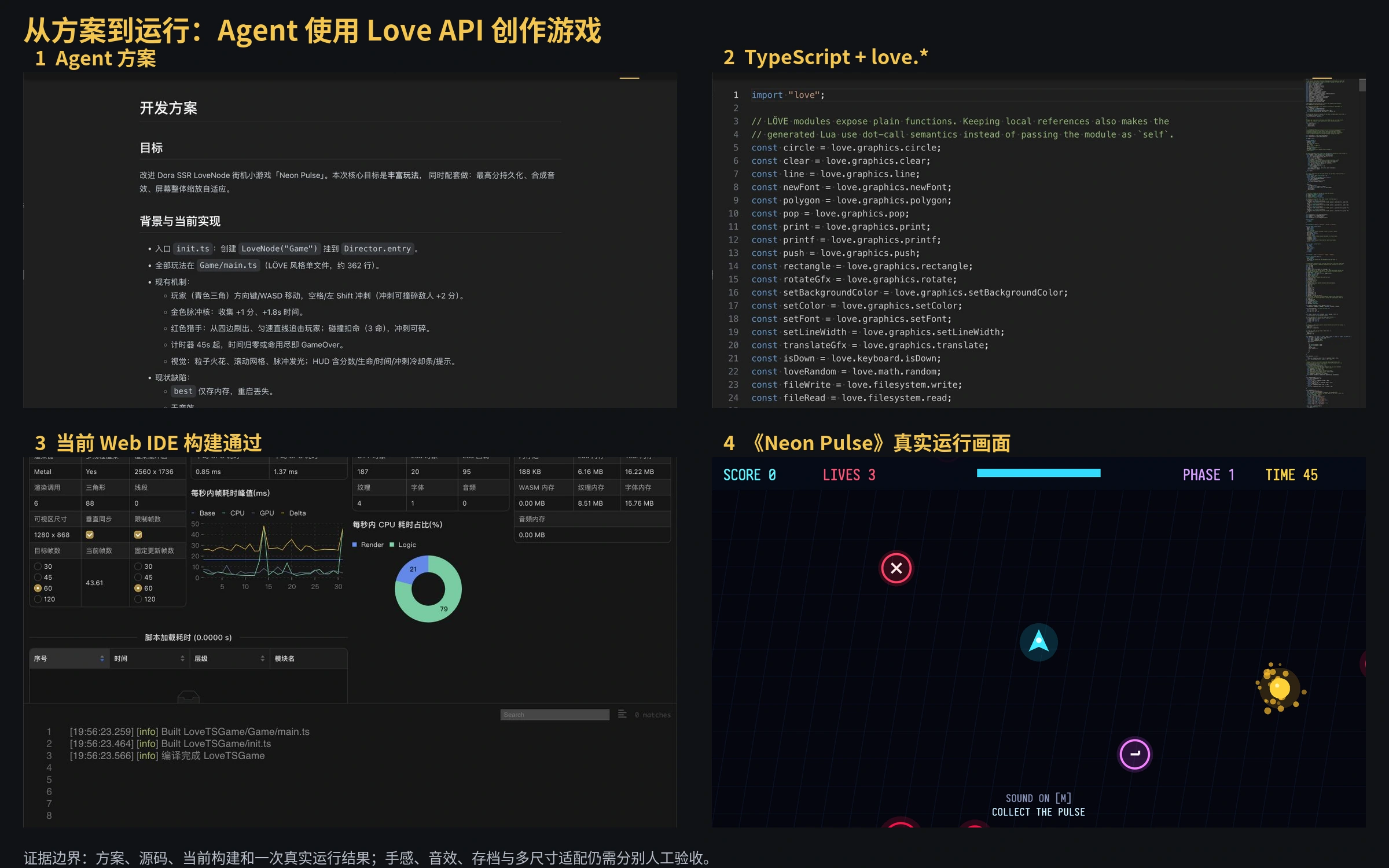Viewport: 1389px width, 868px height.
Task: Click the Game/main.ts inline code chip
Action: (228, 266)
